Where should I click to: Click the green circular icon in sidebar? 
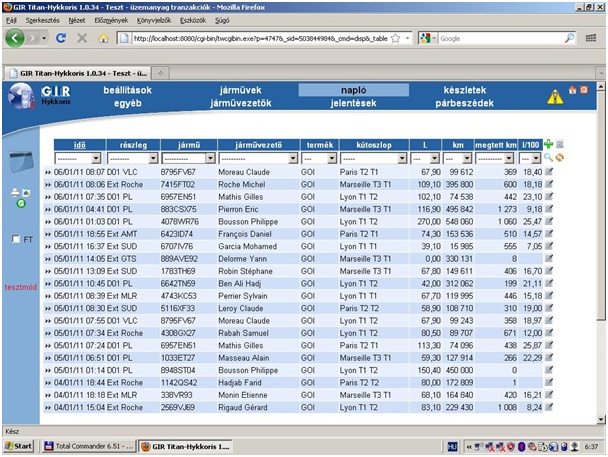tap(21, 203)
